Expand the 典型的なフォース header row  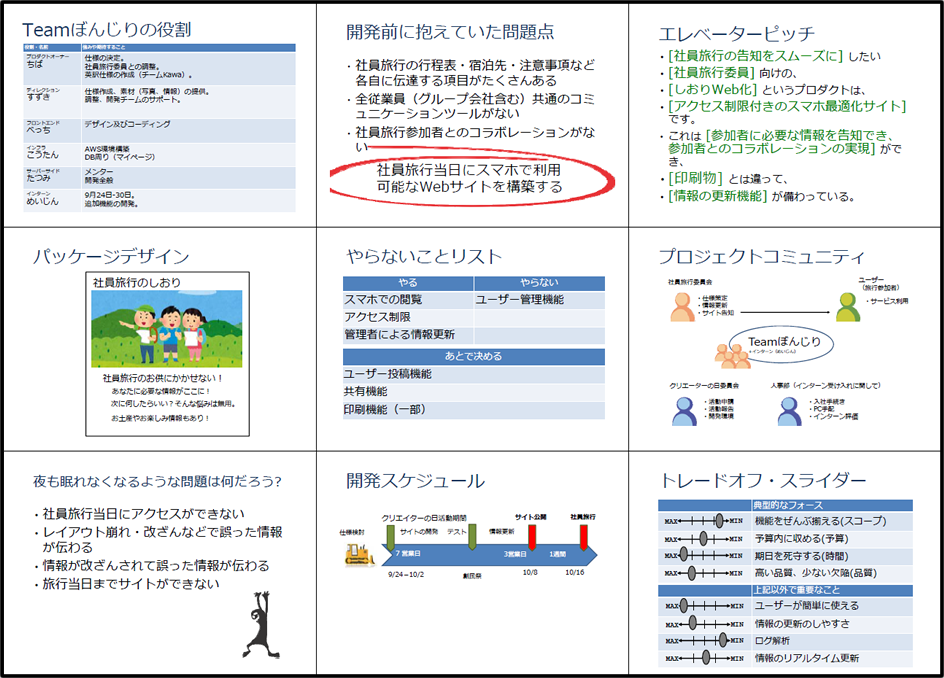[786, 503]
